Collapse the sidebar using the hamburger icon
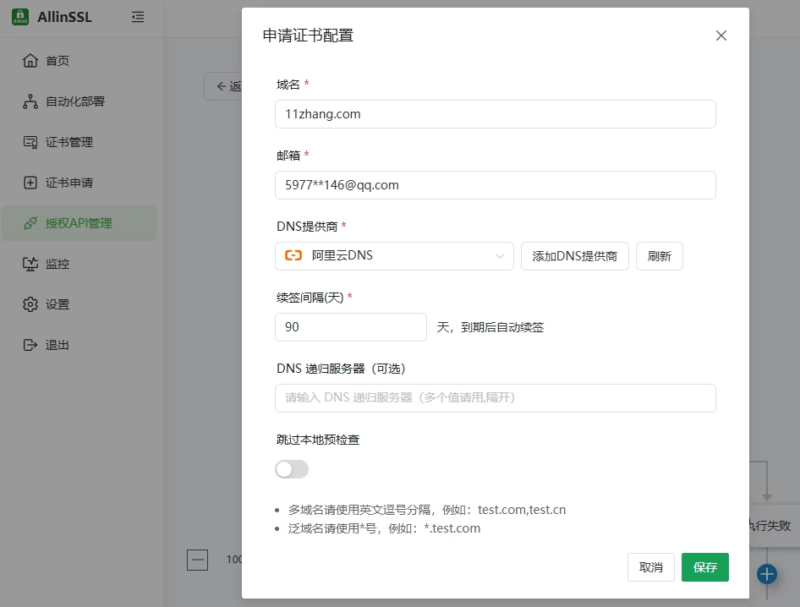 tap(138, 17)
